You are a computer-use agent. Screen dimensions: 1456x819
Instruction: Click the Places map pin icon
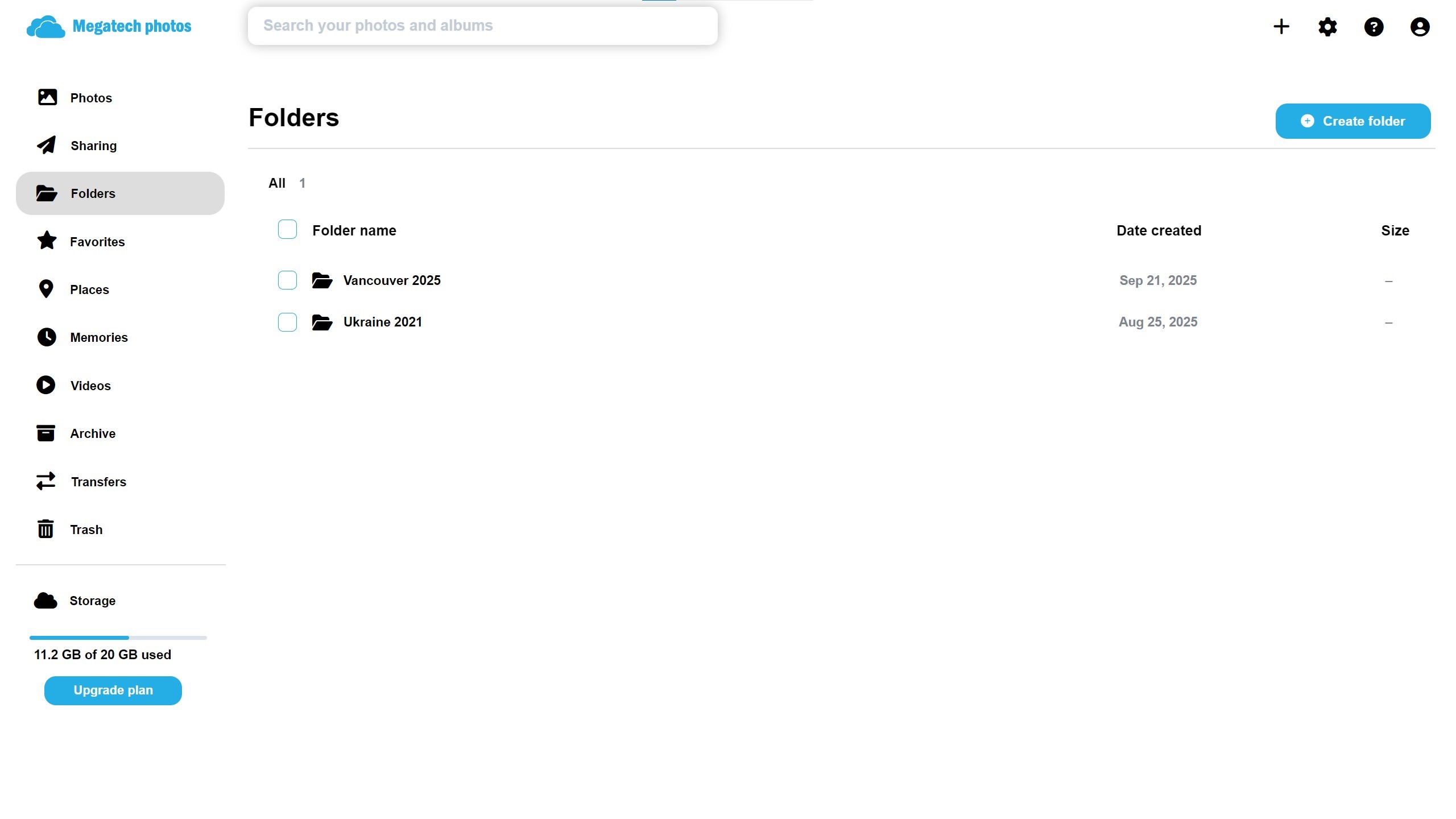point(46,289)
